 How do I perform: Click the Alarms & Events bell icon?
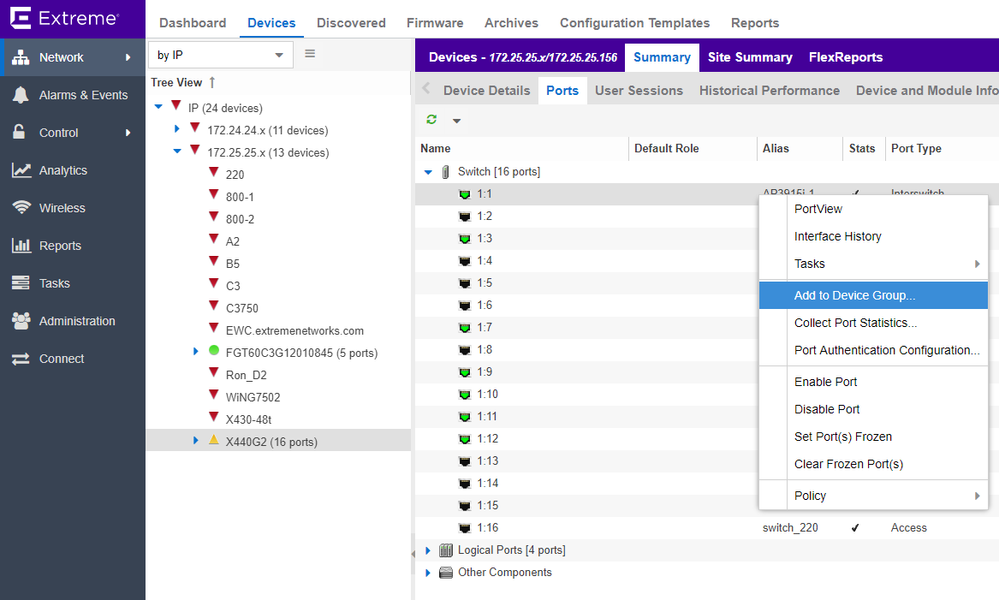[x=20, y=95]
